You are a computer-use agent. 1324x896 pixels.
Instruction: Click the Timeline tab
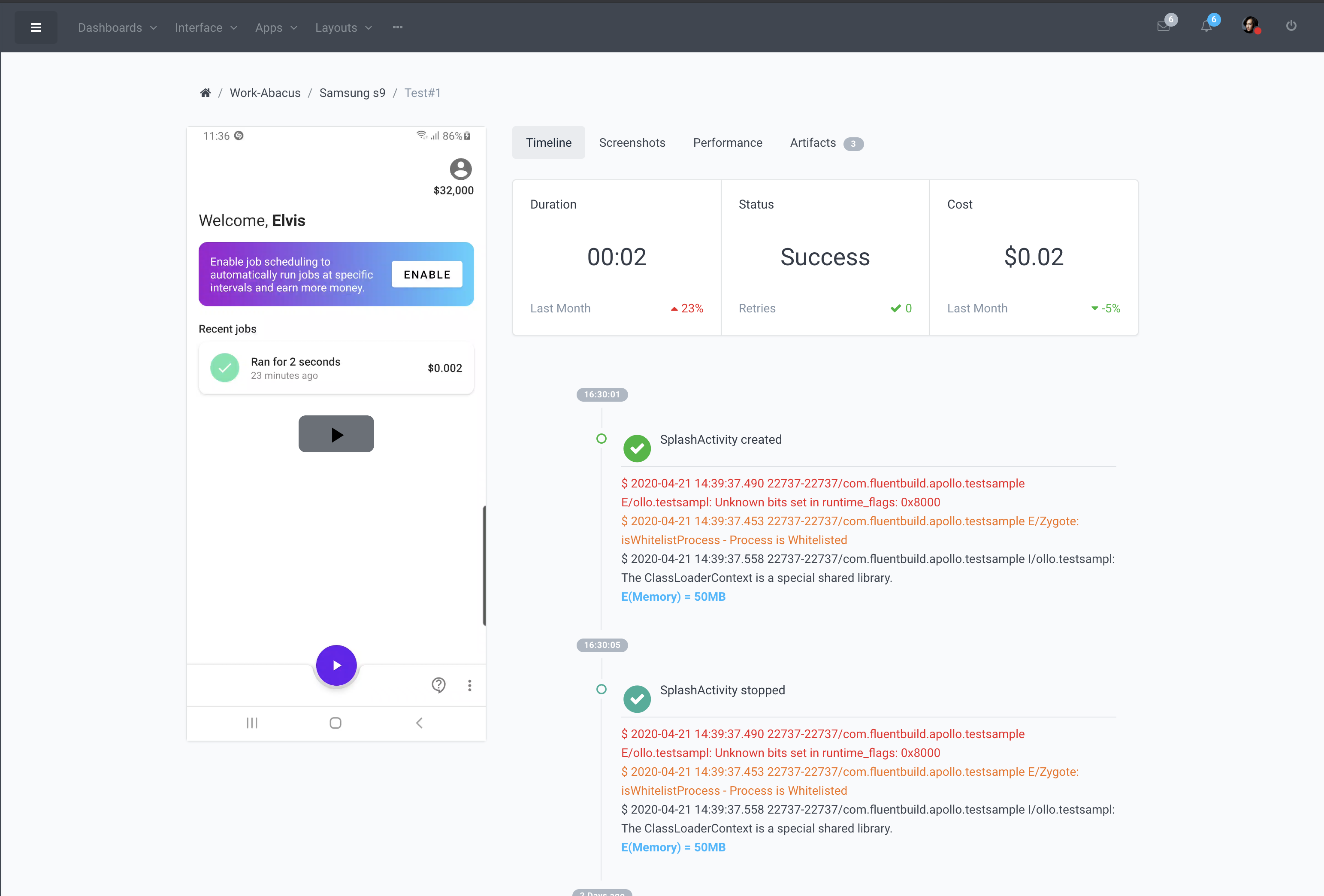[x=548, y=142]
